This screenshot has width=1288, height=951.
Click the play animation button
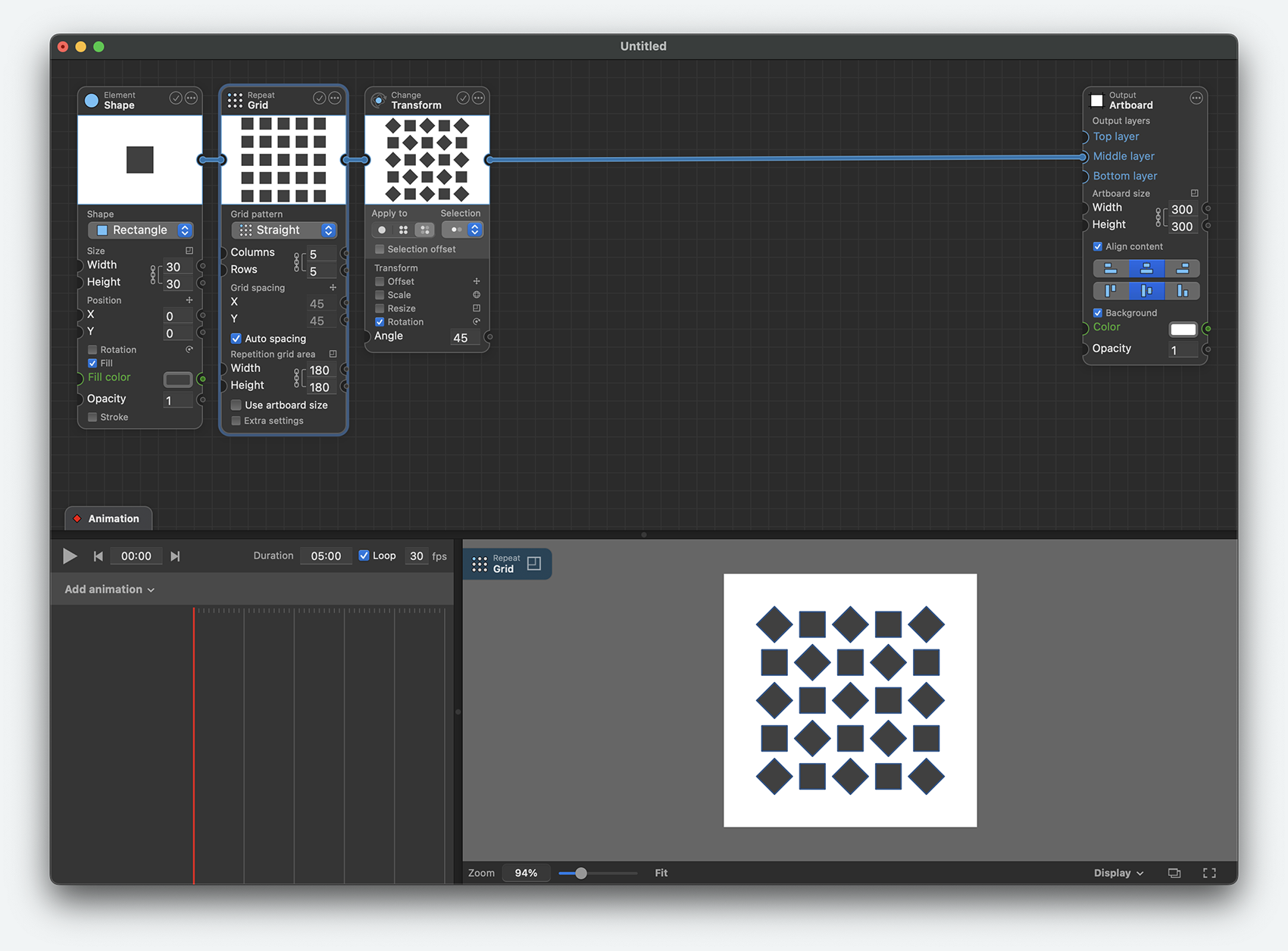70,556
